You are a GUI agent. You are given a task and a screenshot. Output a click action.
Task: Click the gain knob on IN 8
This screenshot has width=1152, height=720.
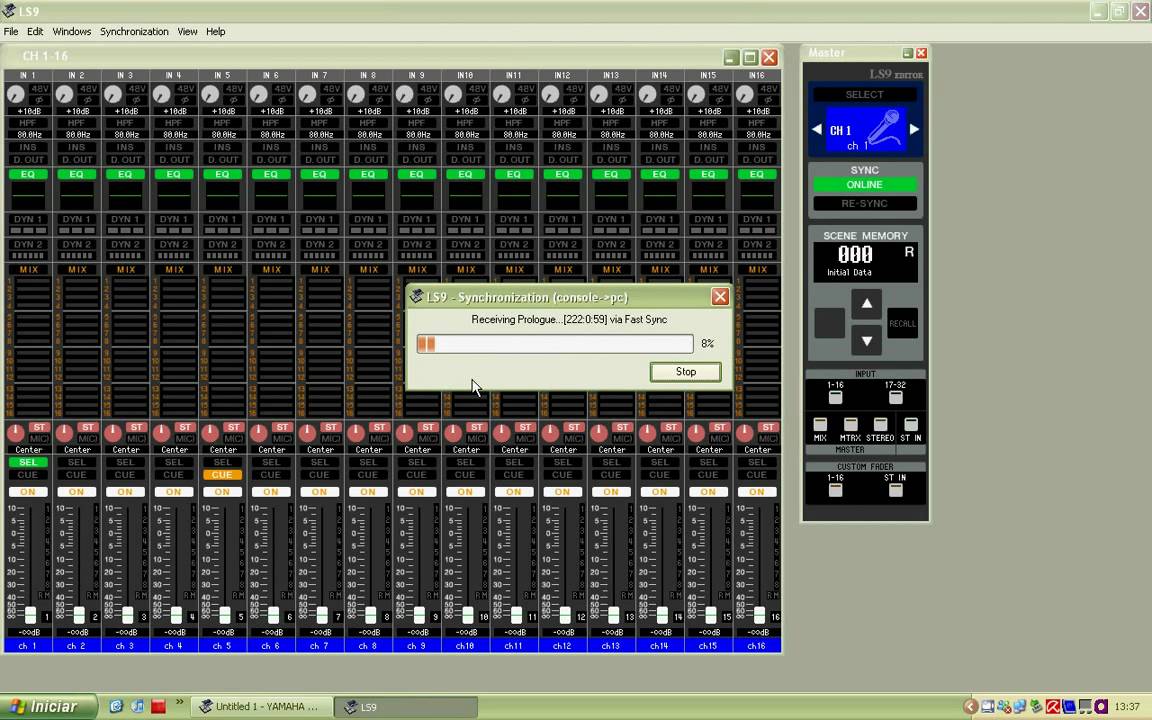356,94
